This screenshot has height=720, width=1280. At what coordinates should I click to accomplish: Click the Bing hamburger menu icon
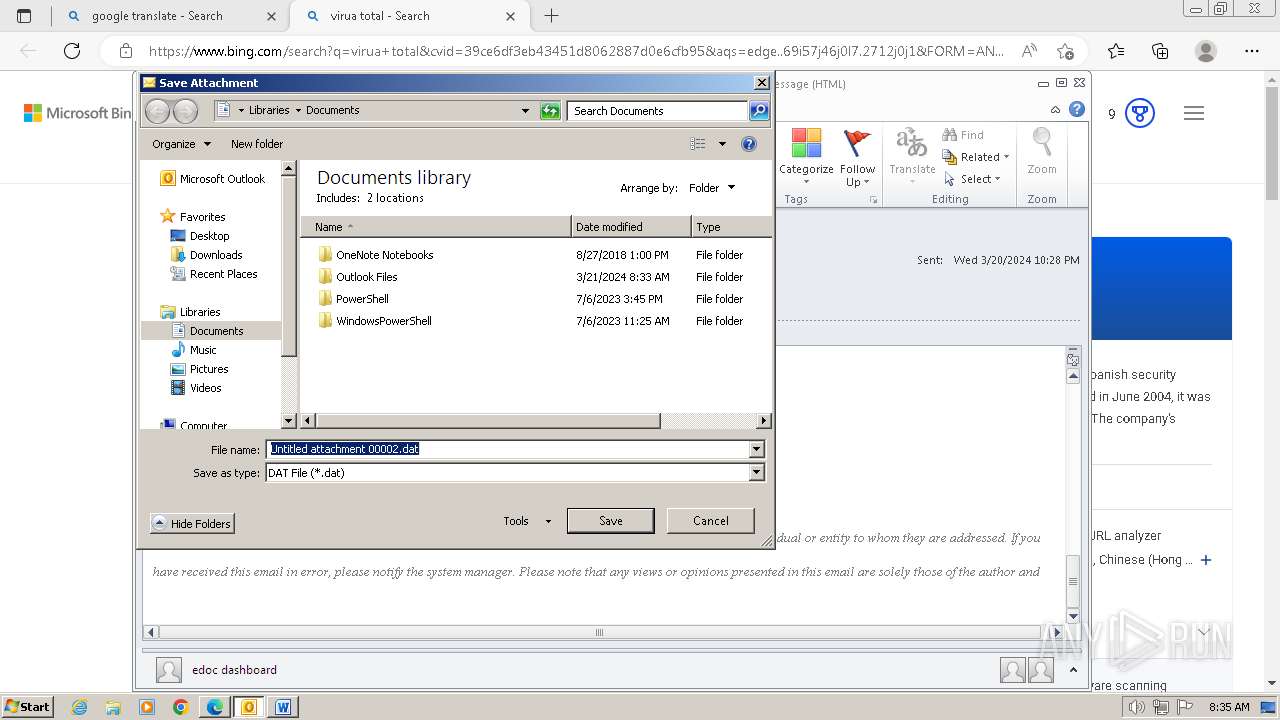point(1194,114)
